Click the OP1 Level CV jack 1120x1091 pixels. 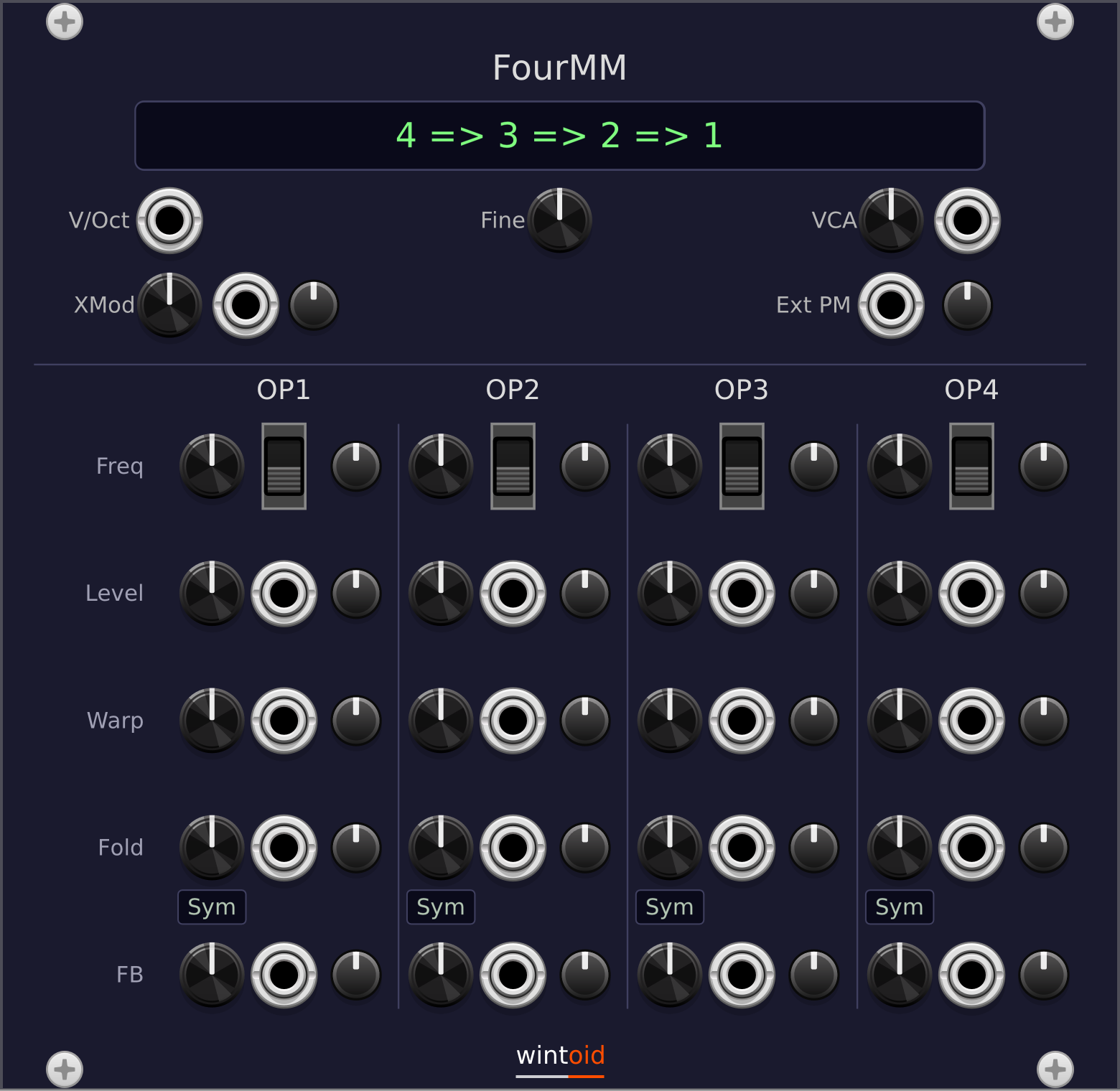(x=284, y=593)
